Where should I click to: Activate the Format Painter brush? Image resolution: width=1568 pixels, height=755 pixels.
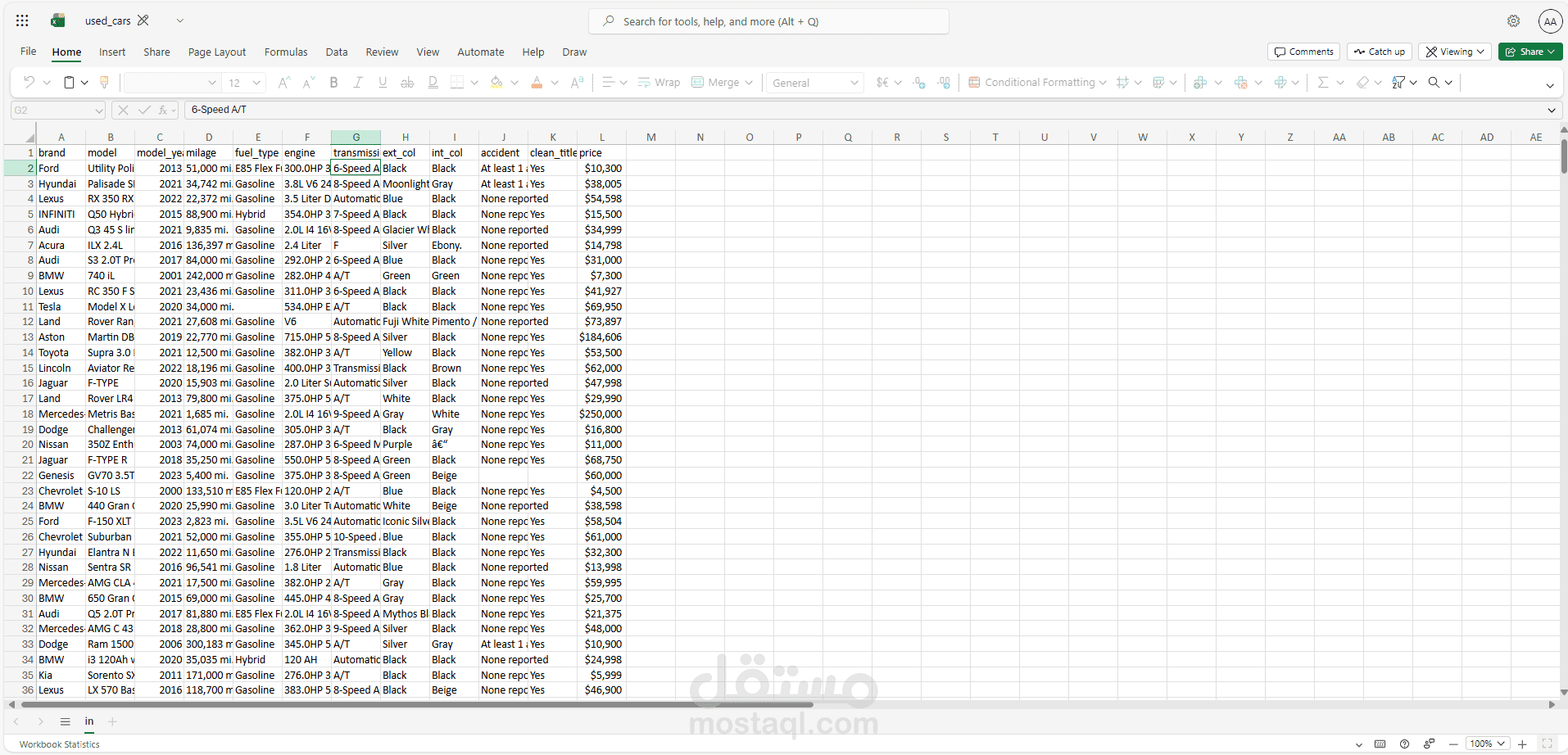click(x=104, y=83)
